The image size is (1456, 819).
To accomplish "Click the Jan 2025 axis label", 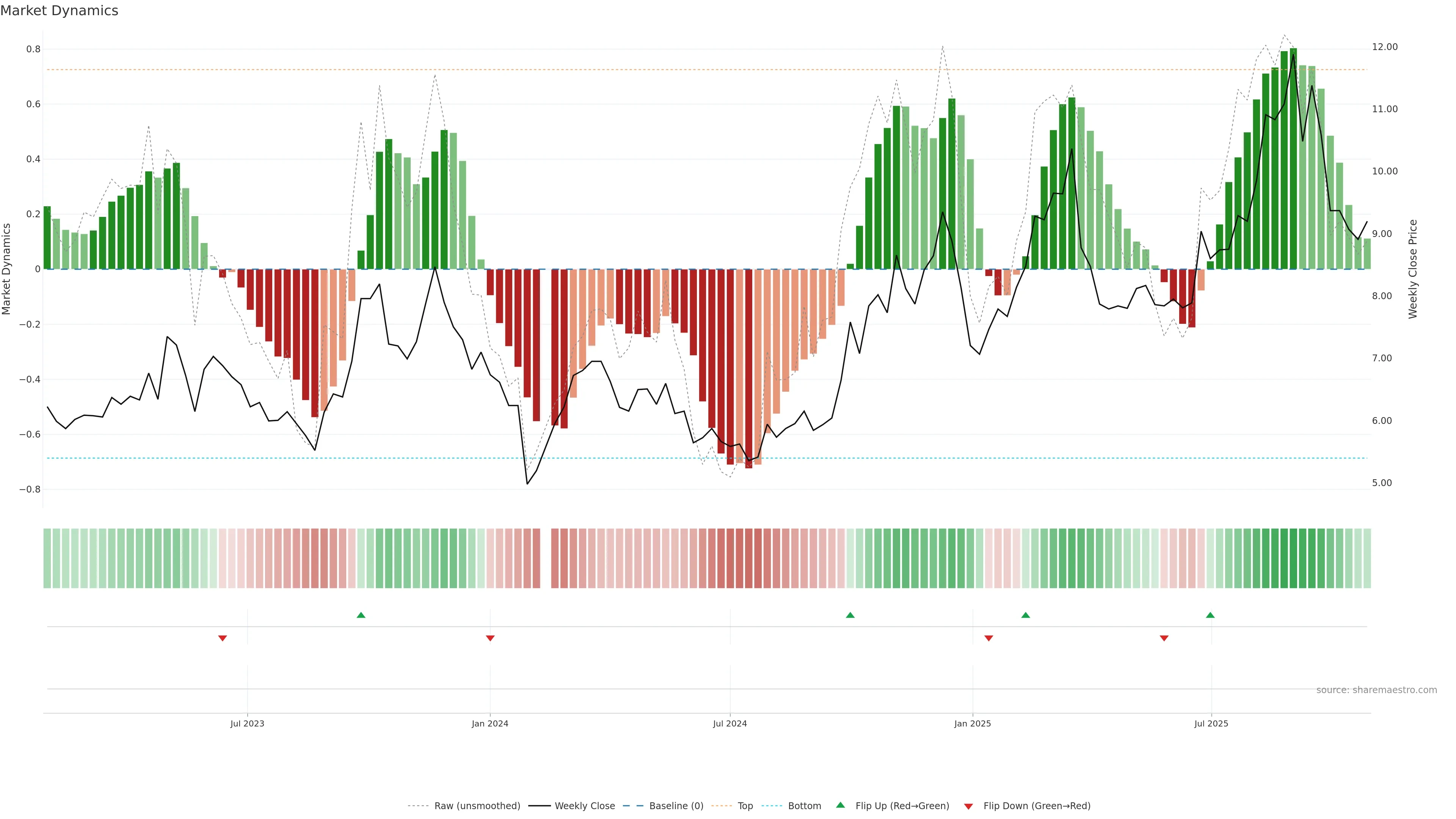I will [x=972, y=723].
